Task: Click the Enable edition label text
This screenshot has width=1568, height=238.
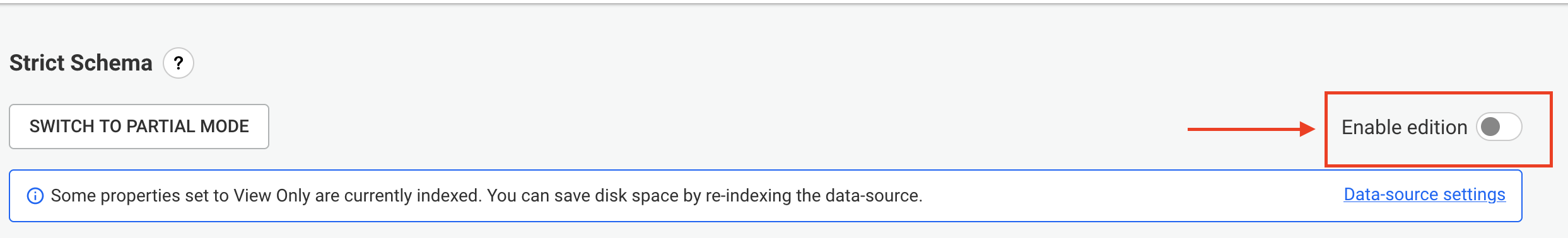Action: [x=1404, y=127]
